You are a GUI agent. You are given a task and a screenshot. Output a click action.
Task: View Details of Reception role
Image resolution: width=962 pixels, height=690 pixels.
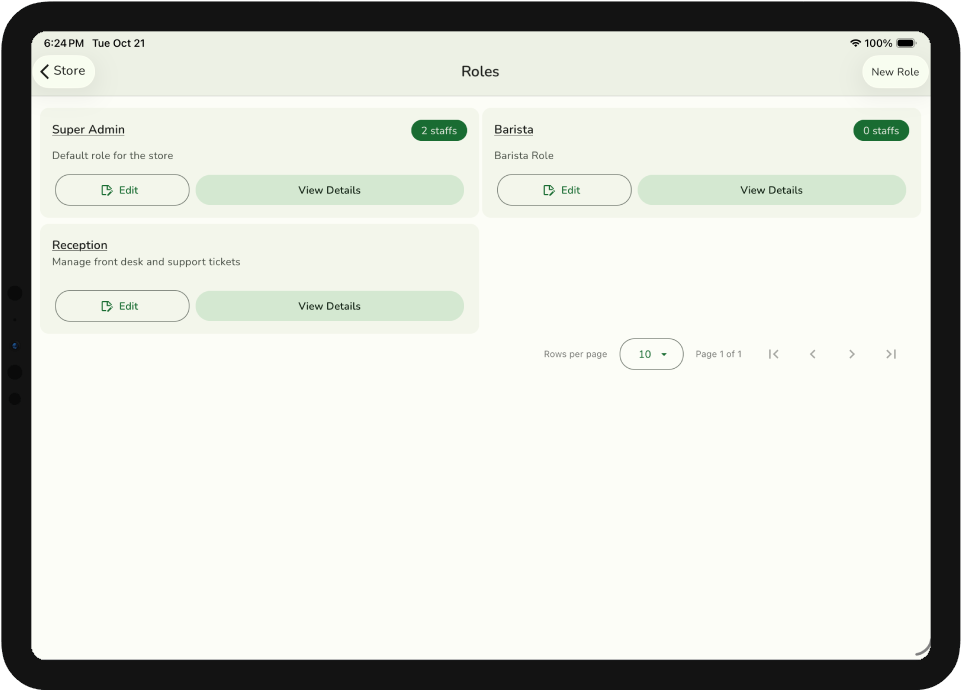pyautogui.click(x=329, y=306)
